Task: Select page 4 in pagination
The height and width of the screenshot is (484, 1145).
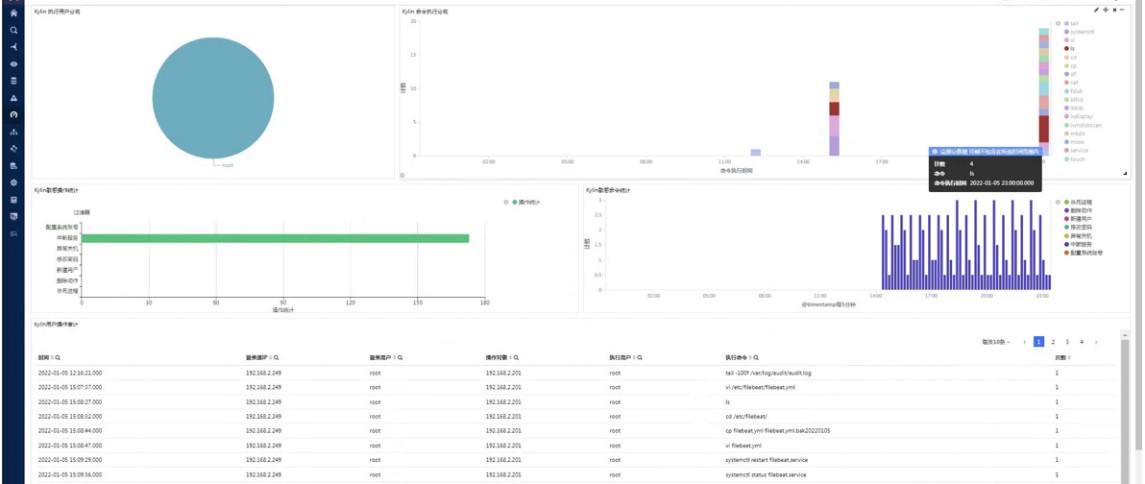Action: [x=1081, y=342]
